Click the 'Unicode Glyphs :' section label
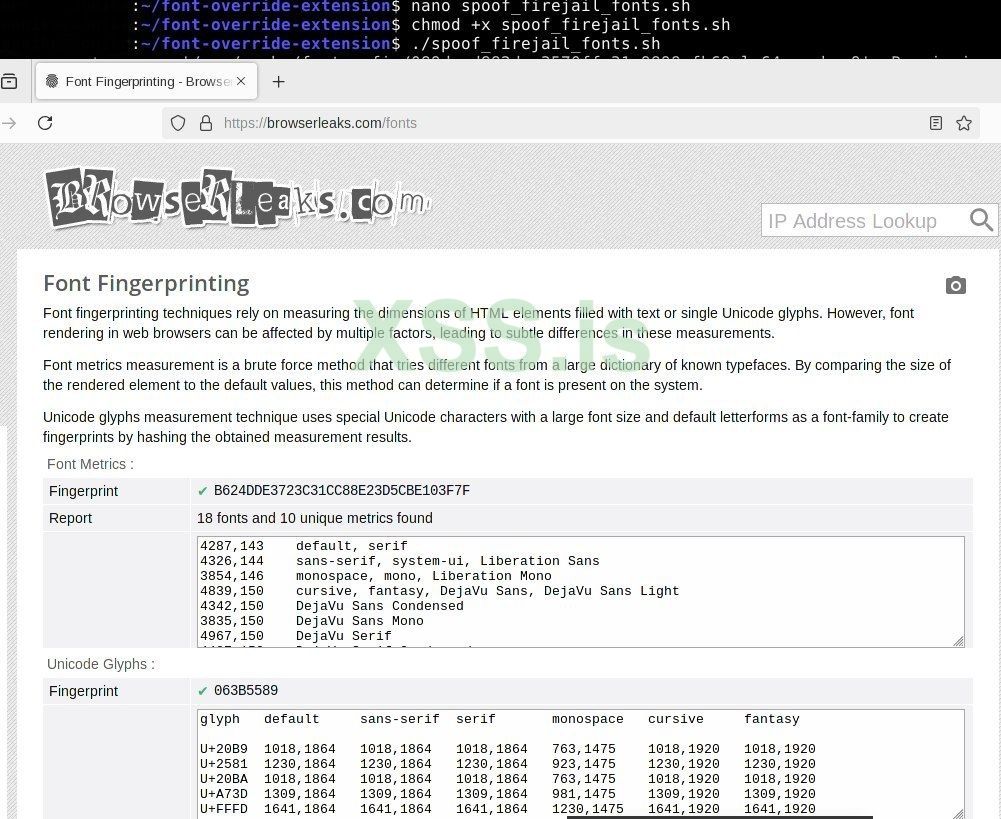Image resolution: width=1001 pixels, height=819 pixels. [x=101, y=664]
